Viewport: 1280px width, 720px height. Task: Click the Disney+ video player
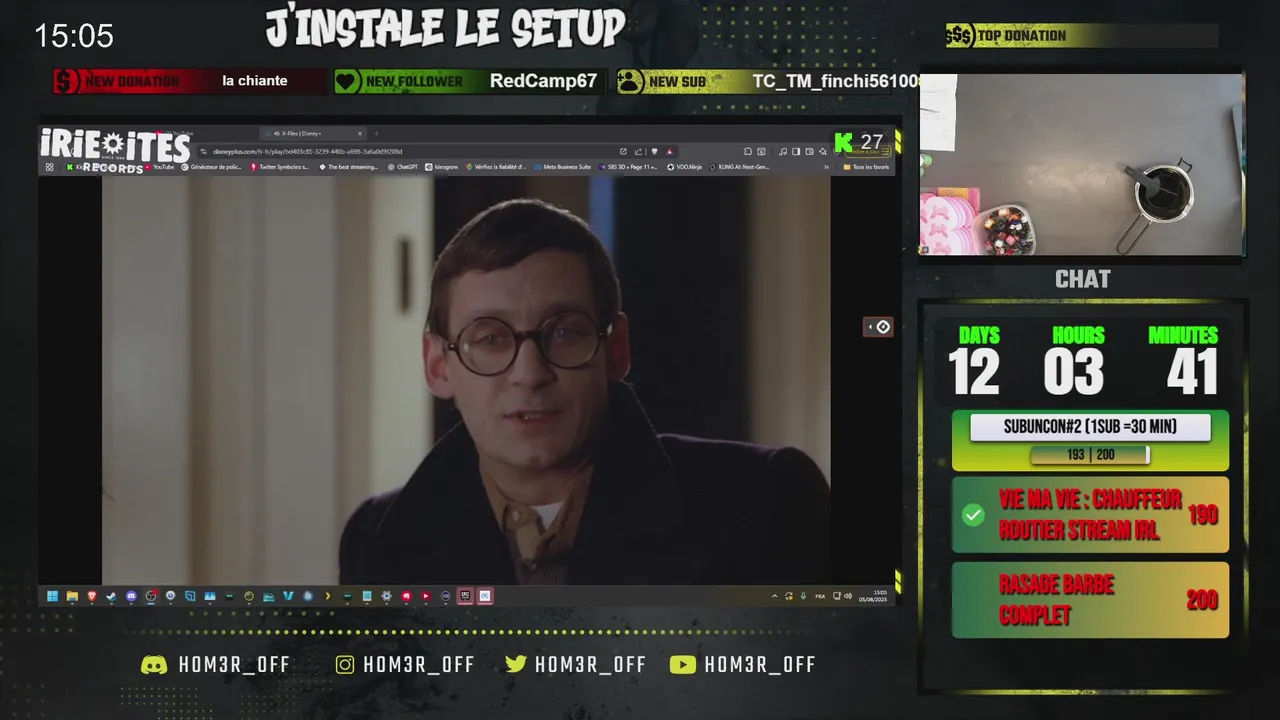click(x=466, y=380)
